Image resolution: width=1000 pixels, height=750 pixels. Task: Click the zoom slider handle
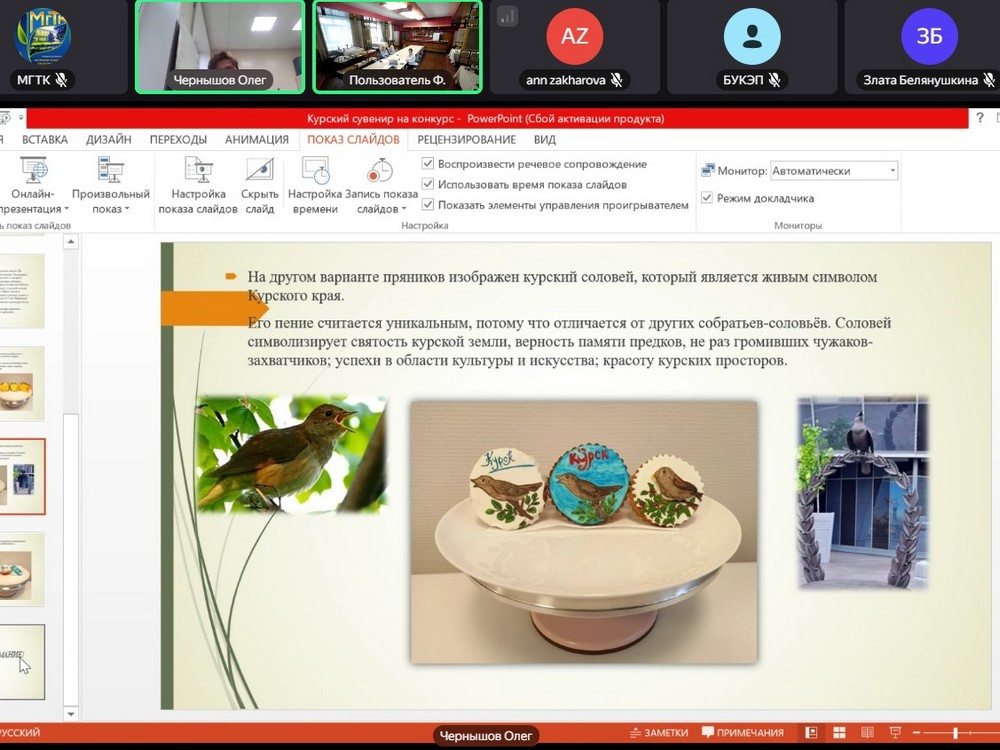[x=955, y=733]
